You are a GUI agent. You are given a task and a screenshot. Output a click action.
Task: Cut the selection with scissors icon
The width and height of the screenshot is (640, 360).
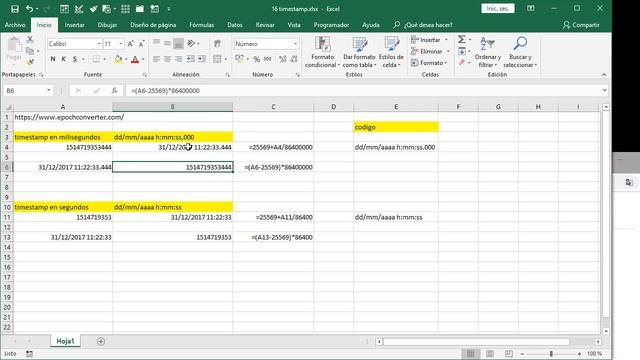[30, 40]
